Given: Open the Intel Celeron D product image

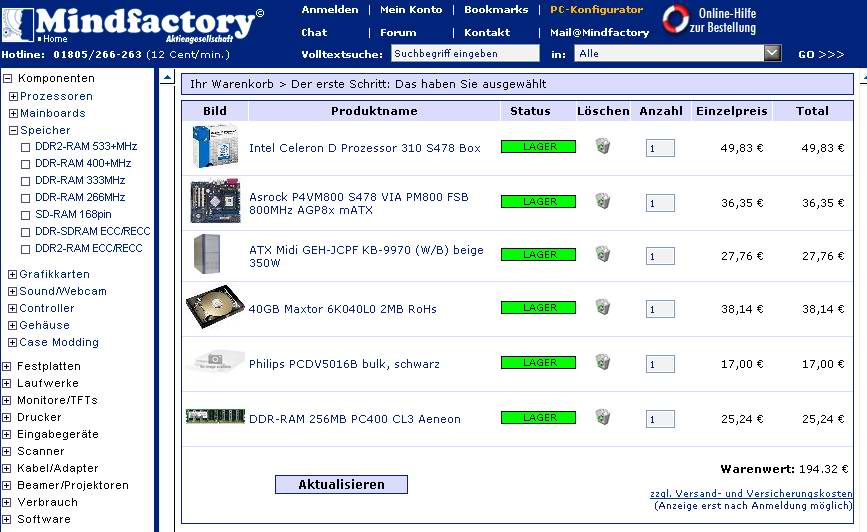Looking at the screenshot, I should (215, 146).
